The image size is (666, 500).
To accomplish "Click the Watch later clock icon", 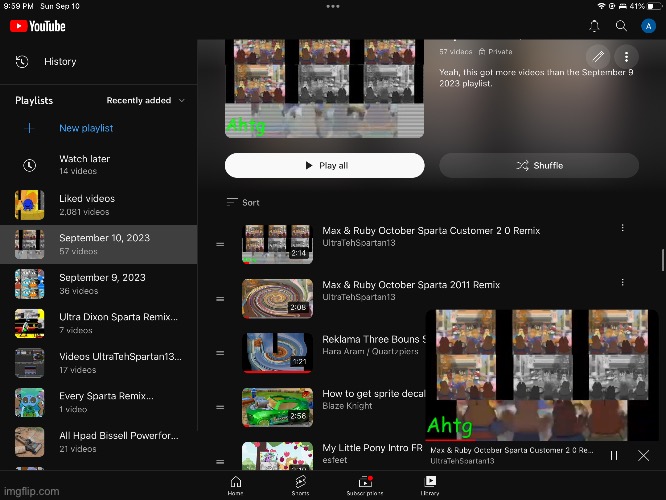I will tap(29, 165).
